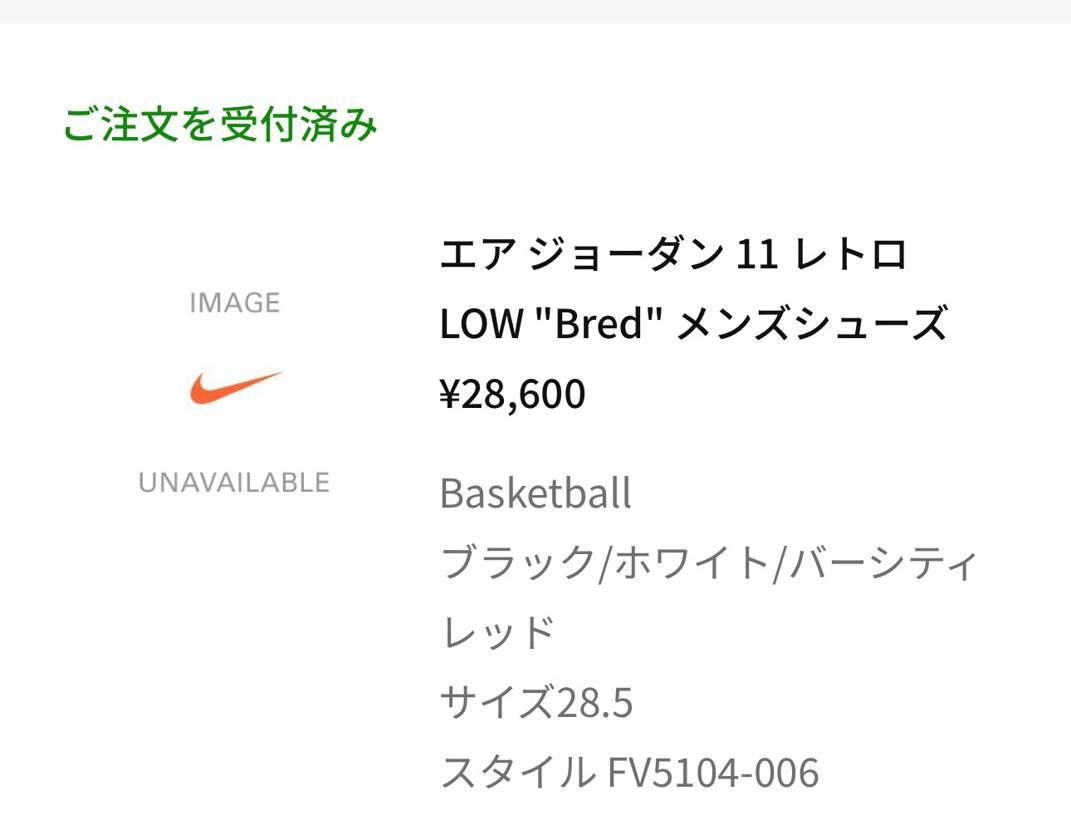The width and height of the screenshot is (1071, 830).
Task: Click the number 11 in the title
Action: click(757, 255)
